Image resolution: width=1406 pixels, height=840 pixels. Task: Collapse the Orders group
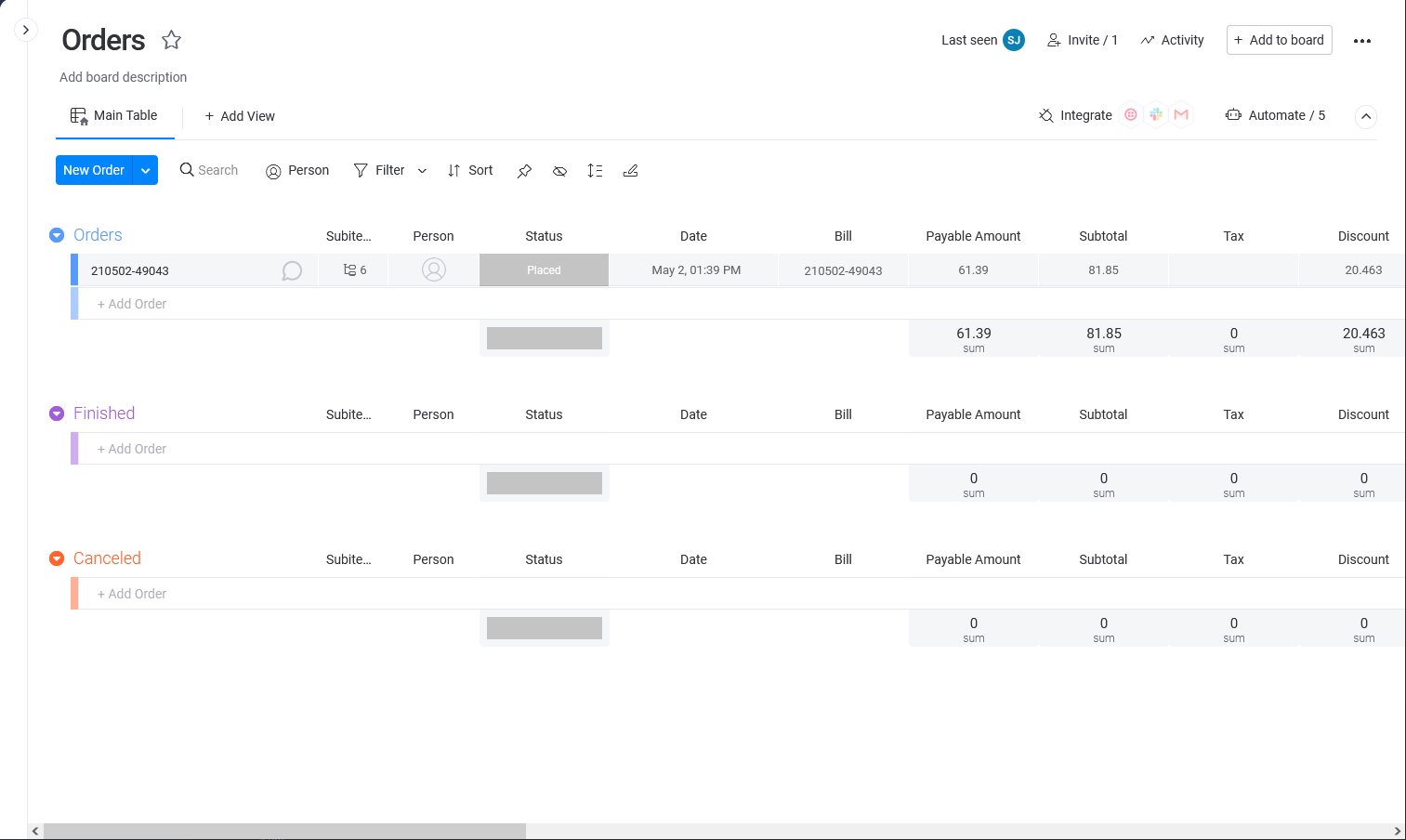click(x=57, y=235)
